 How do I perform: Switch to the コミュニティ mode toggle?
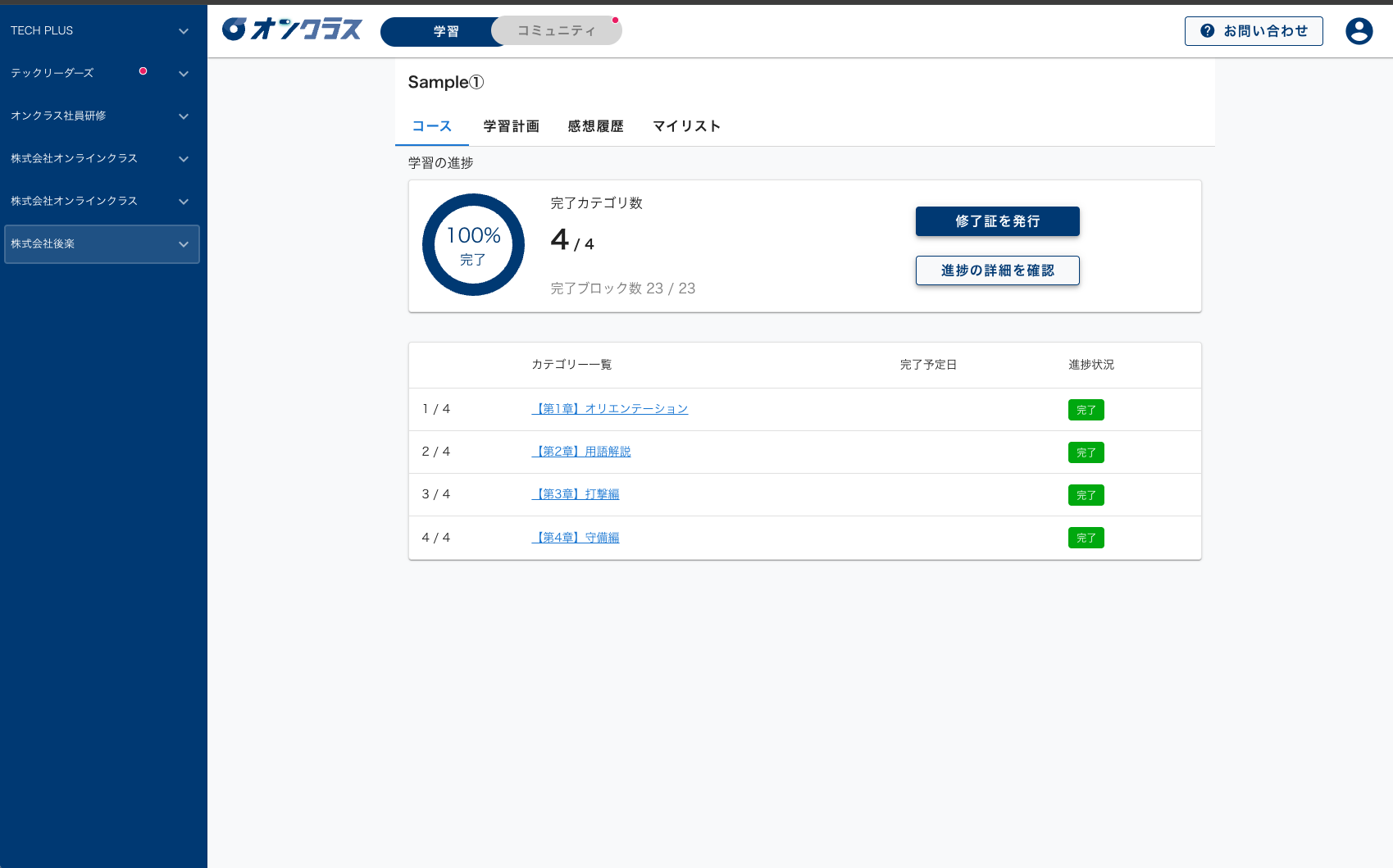[x=557, y=31]
